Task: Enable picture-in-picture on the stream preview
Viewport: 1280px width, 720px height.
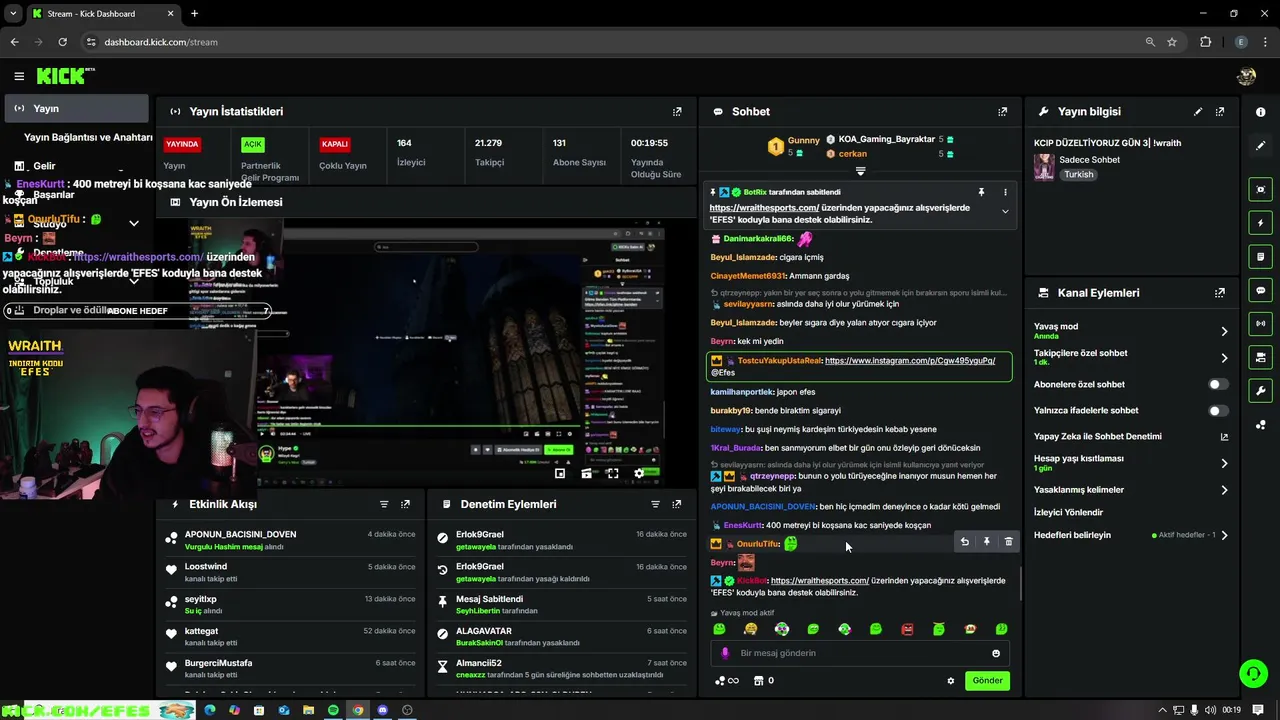Action: pyautogui.click(x=560, y=474)
